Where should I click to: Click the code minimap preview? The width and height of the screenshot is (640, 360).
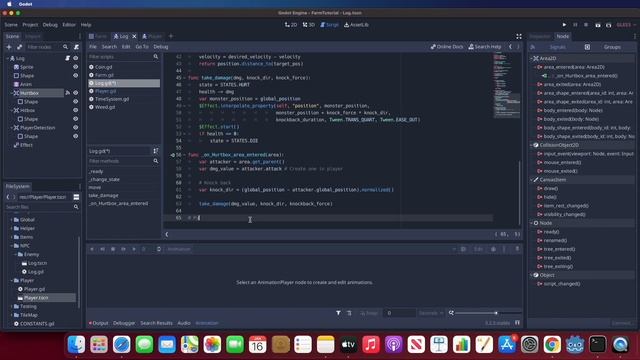coord(507,86)
